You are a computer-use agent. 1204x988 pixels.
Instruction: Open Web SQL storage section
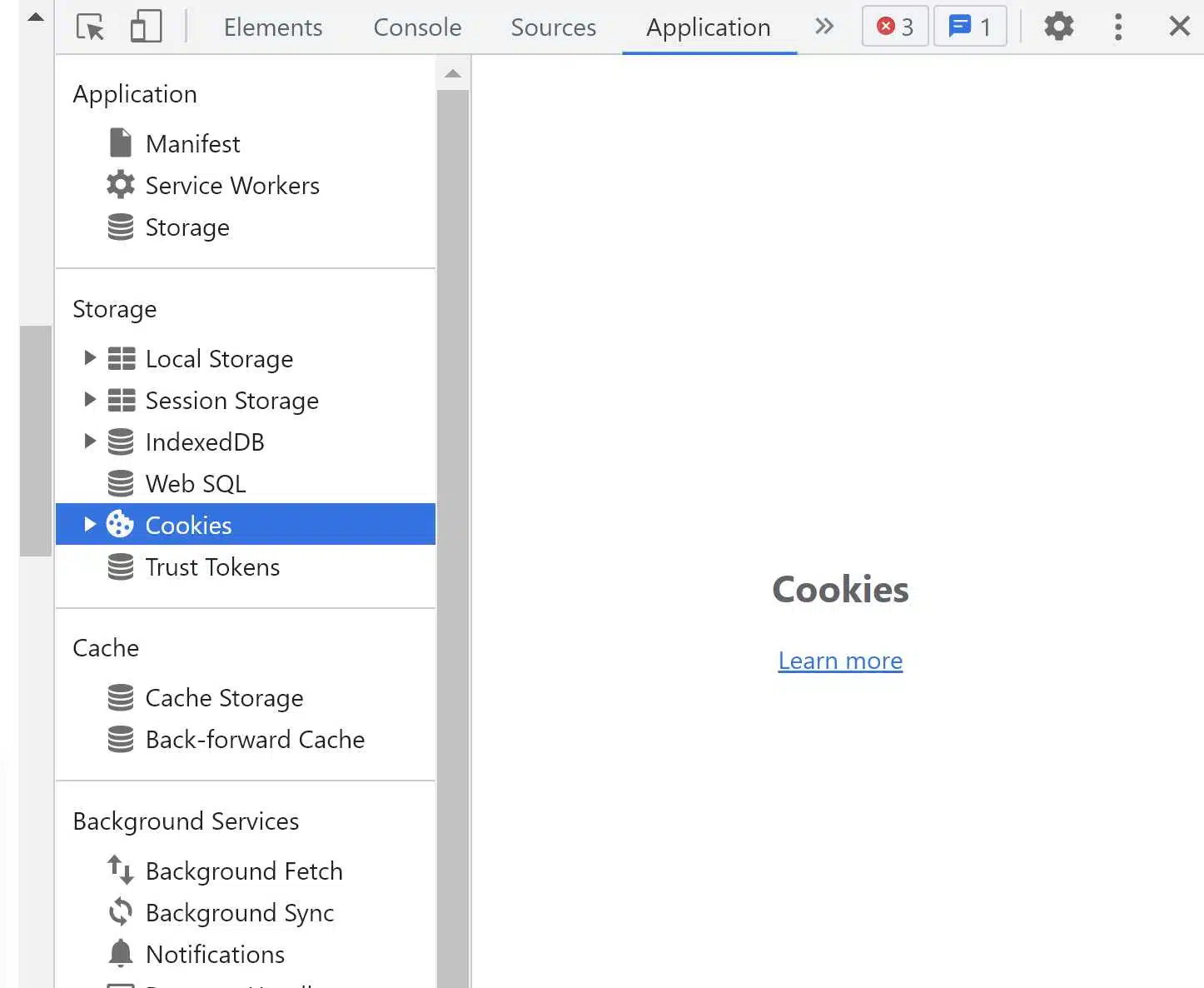coord(195,483)
